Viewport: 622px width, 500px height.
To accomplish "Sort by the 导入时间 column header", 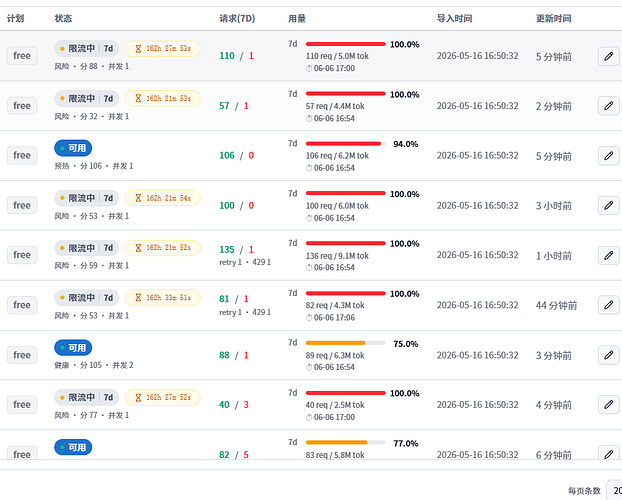I will click(x=454, y=18).
